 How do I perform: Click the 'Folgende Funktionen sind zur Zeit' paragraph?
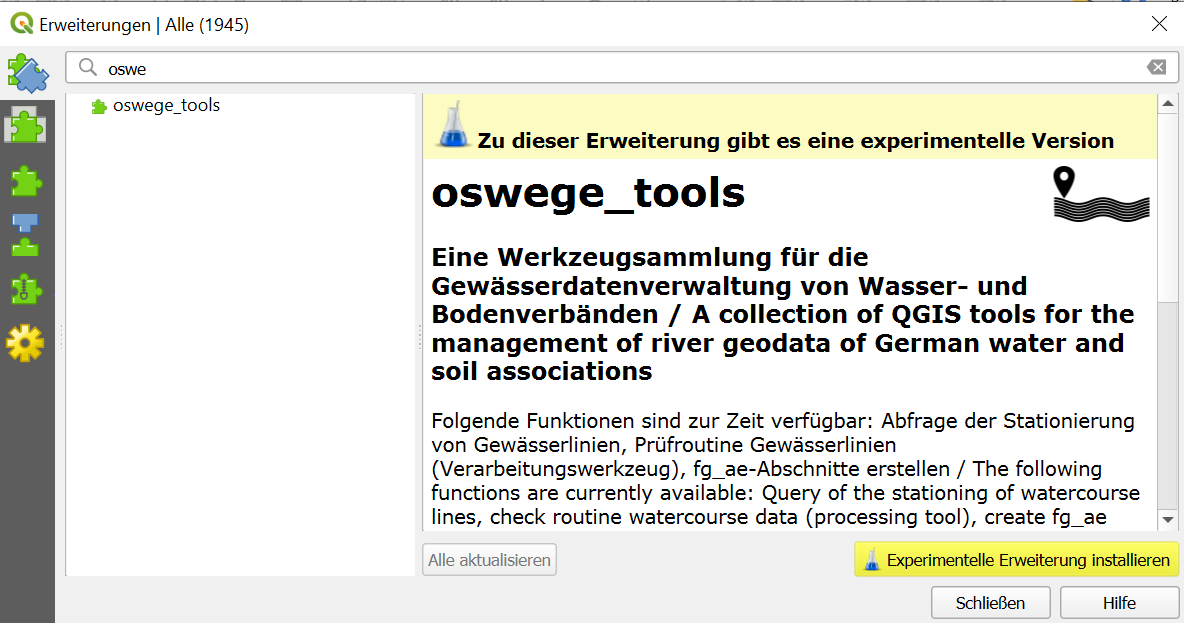[785, 469]
